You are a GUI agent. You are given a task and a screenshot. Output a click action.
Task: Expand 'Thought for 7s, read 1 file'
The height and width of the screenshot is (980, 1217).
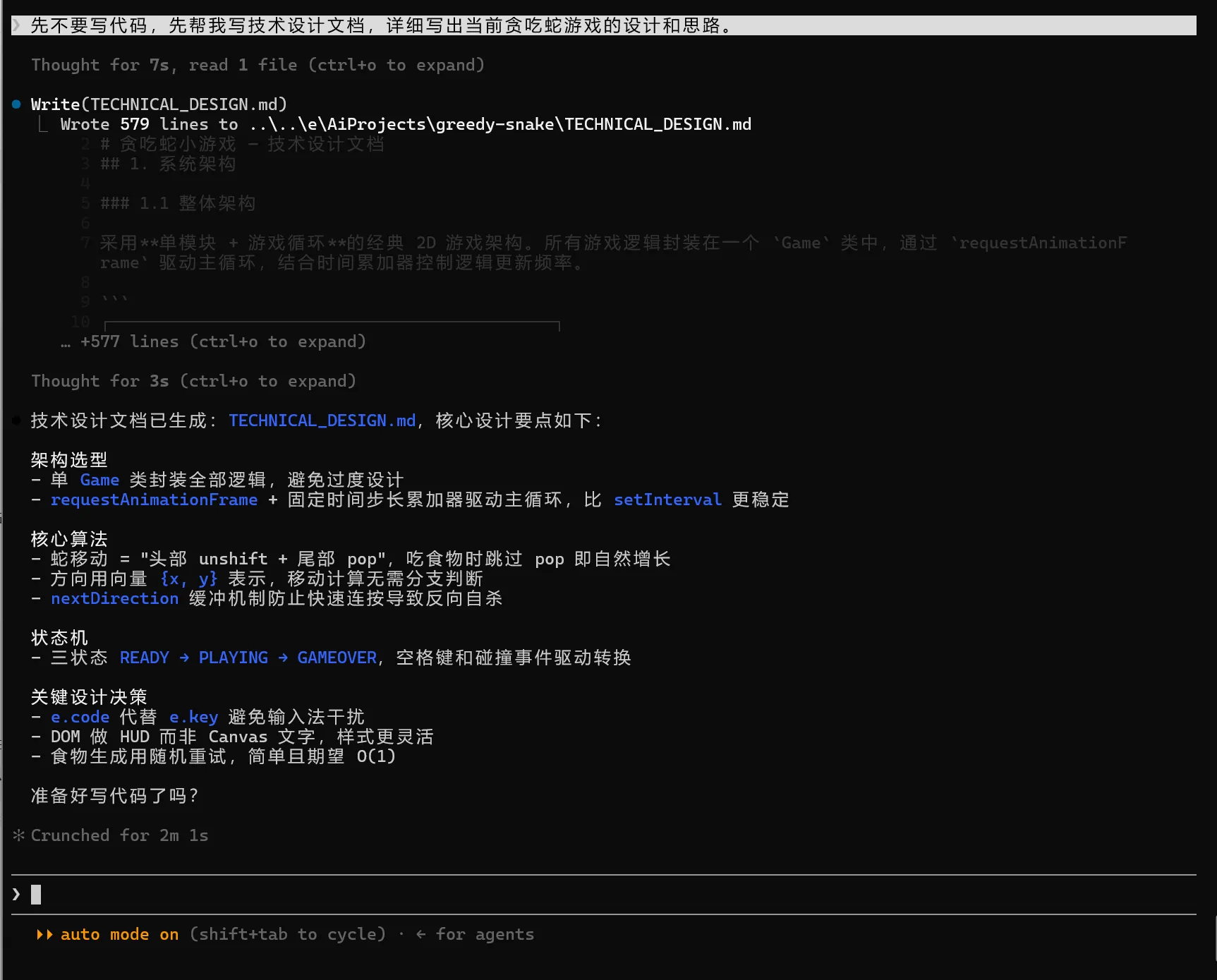(258, 65)
